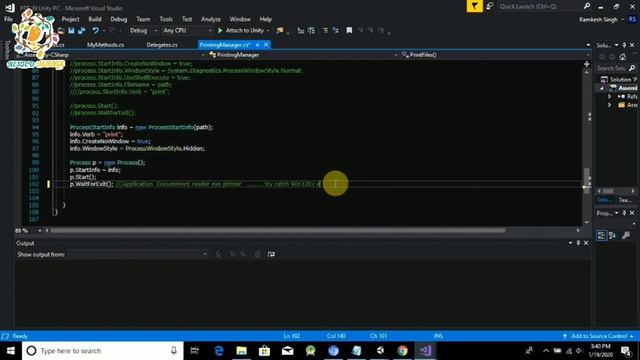Click the green Start play icon

220,31
